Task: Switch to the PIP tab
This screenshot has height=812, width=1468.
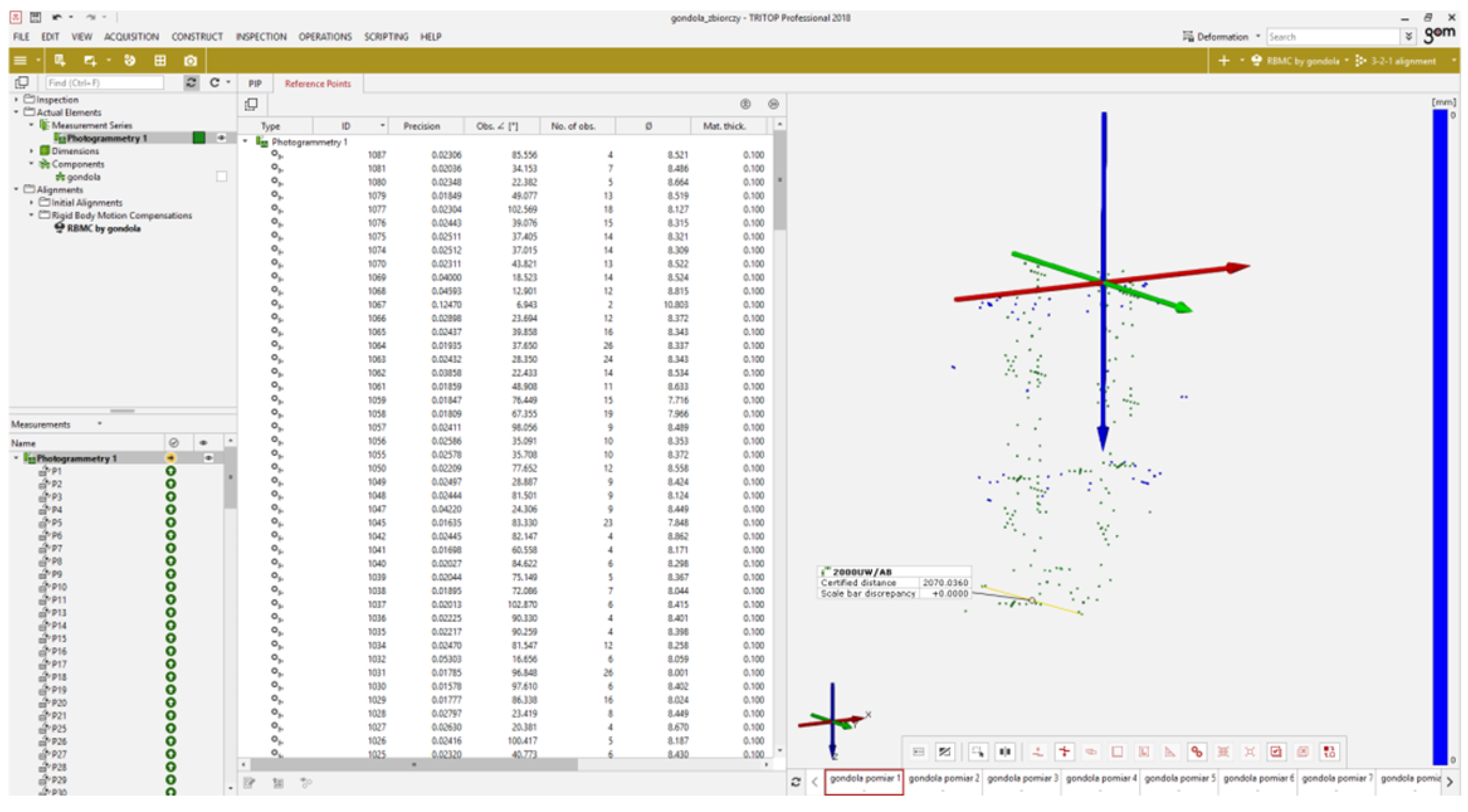Action: (255, 84)
